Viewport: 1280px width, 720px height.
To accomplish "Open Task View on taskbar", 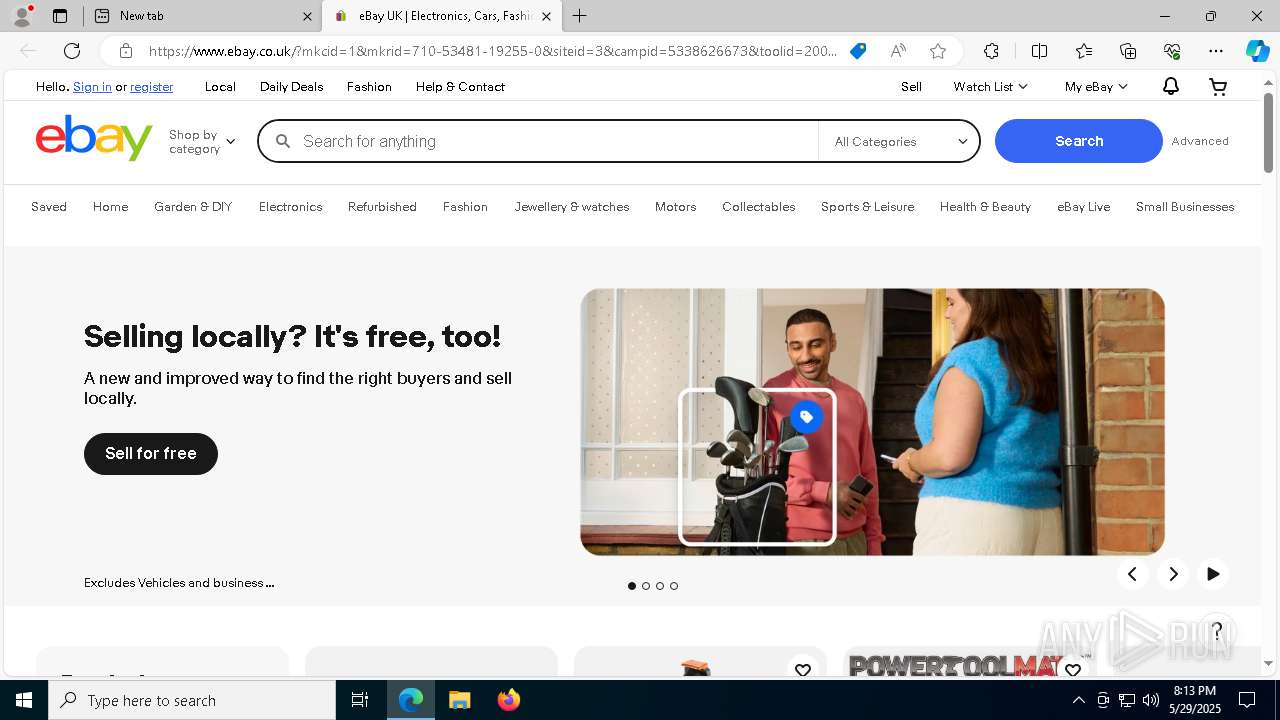I will (360, 700).
